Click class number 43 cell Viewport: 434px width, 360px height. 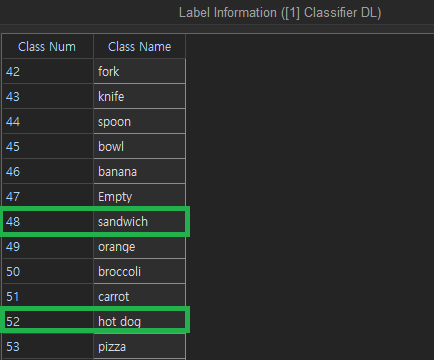(48, 96)
